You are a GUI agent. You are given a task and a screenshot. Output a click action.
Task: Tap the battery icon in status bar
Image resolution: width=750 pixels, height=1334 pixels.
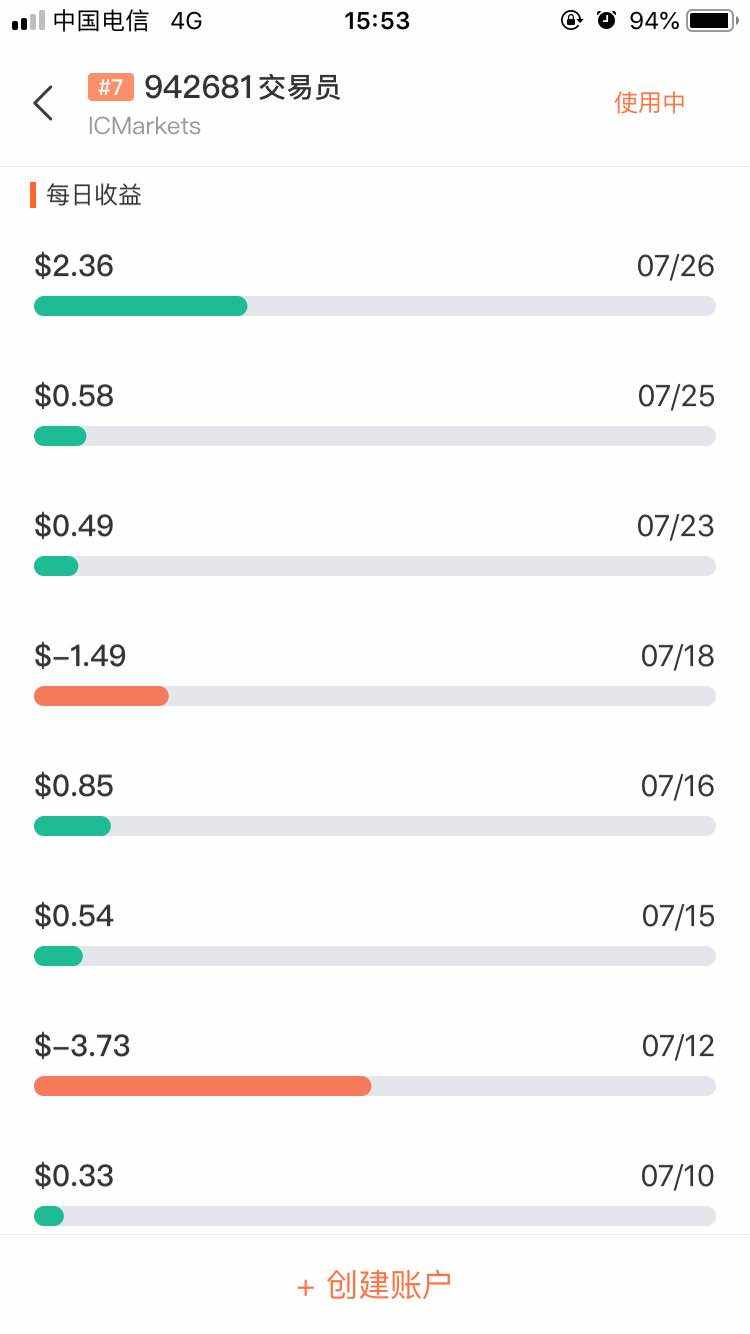(712, 21)
